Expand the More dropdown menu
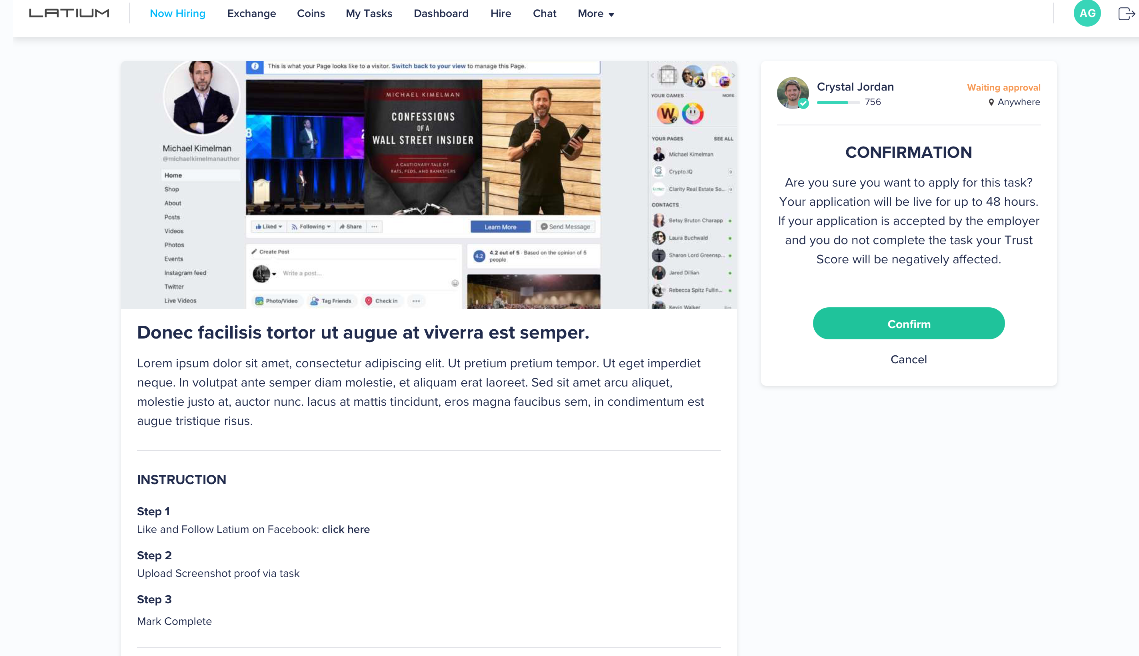Image resolution: width=1139 pixels, height=656 pixels. [596, 13]
